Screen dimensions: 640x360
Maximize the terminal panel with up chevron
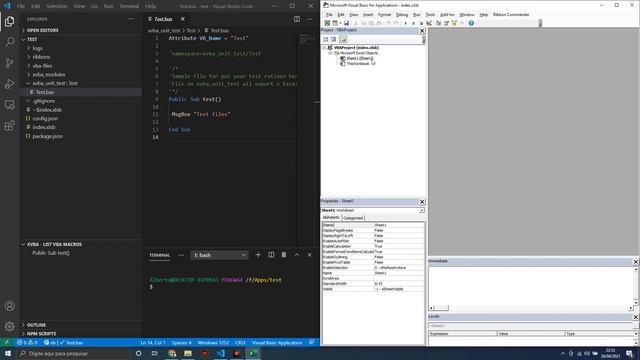(x=297, y=255)
